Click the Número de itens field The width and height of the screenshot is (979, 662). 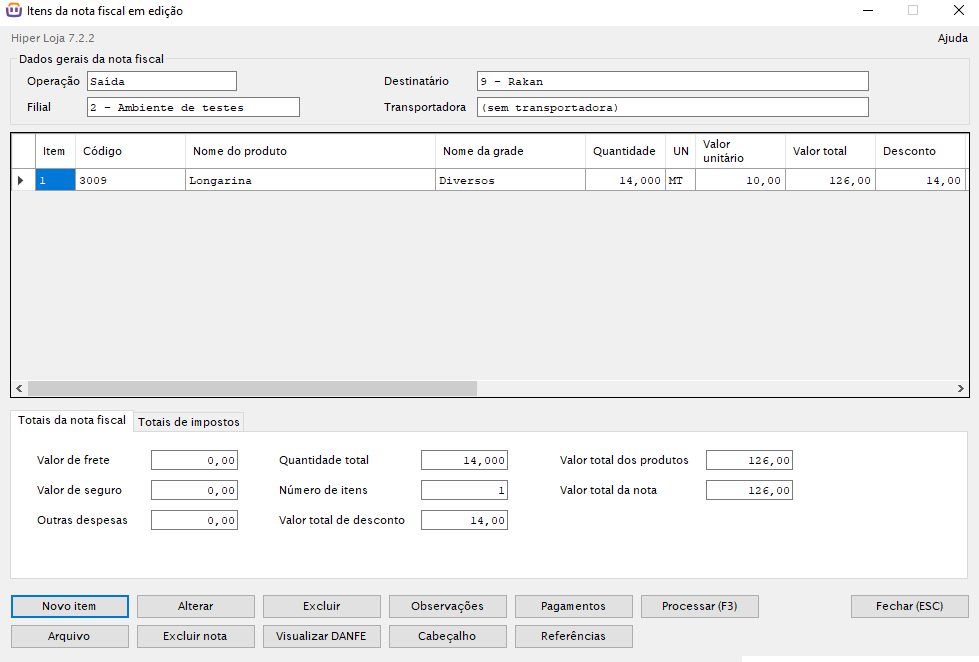(465, 490)
